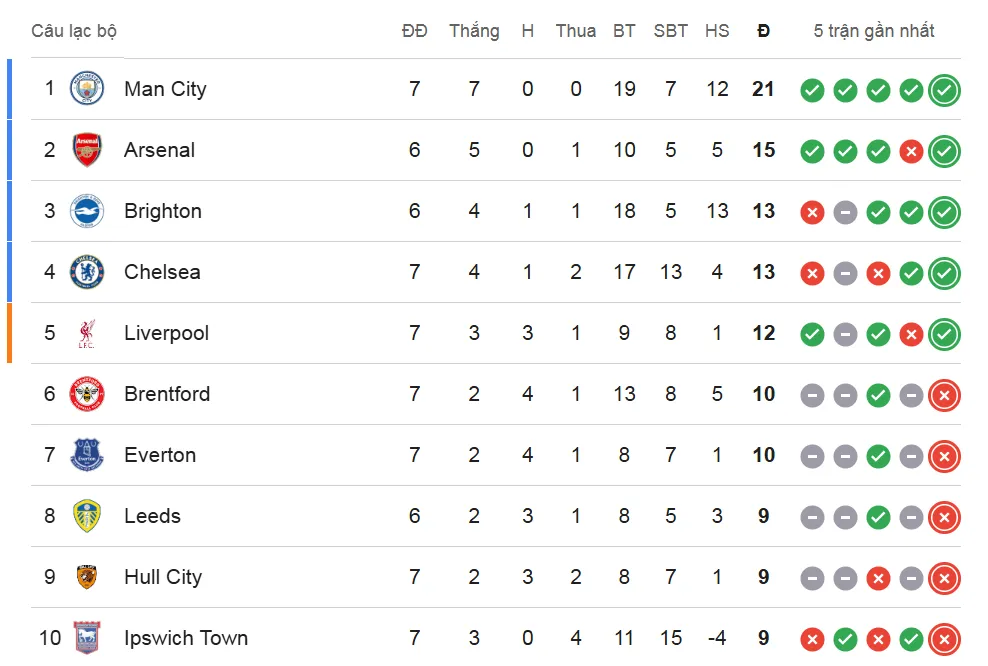Open the Ipswich Town team link
This screenshot has width=988, height=666.
(x=186, y=638)
